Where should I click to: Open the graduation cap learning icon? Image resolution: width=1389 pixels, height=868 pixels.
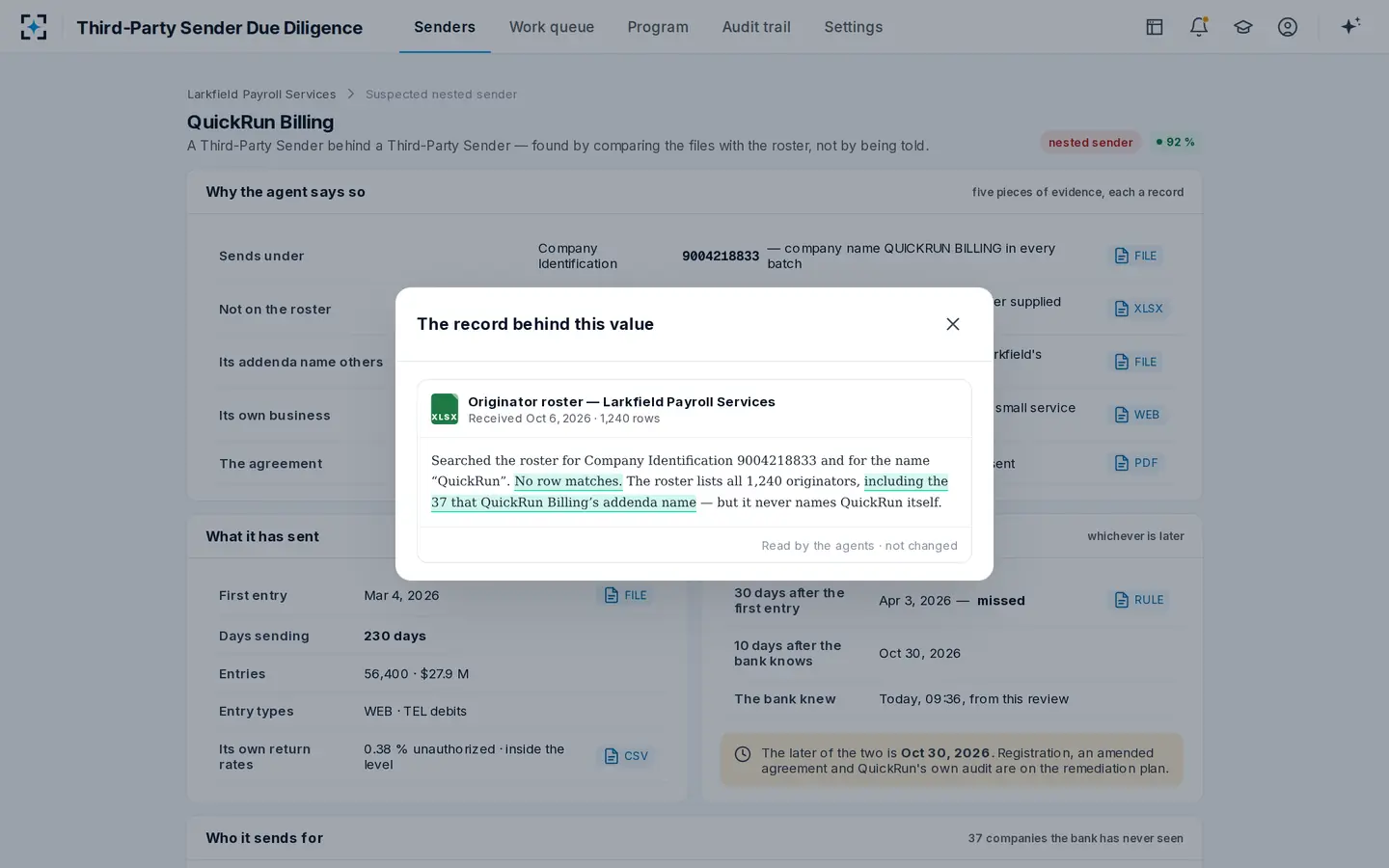[1242, 27]
